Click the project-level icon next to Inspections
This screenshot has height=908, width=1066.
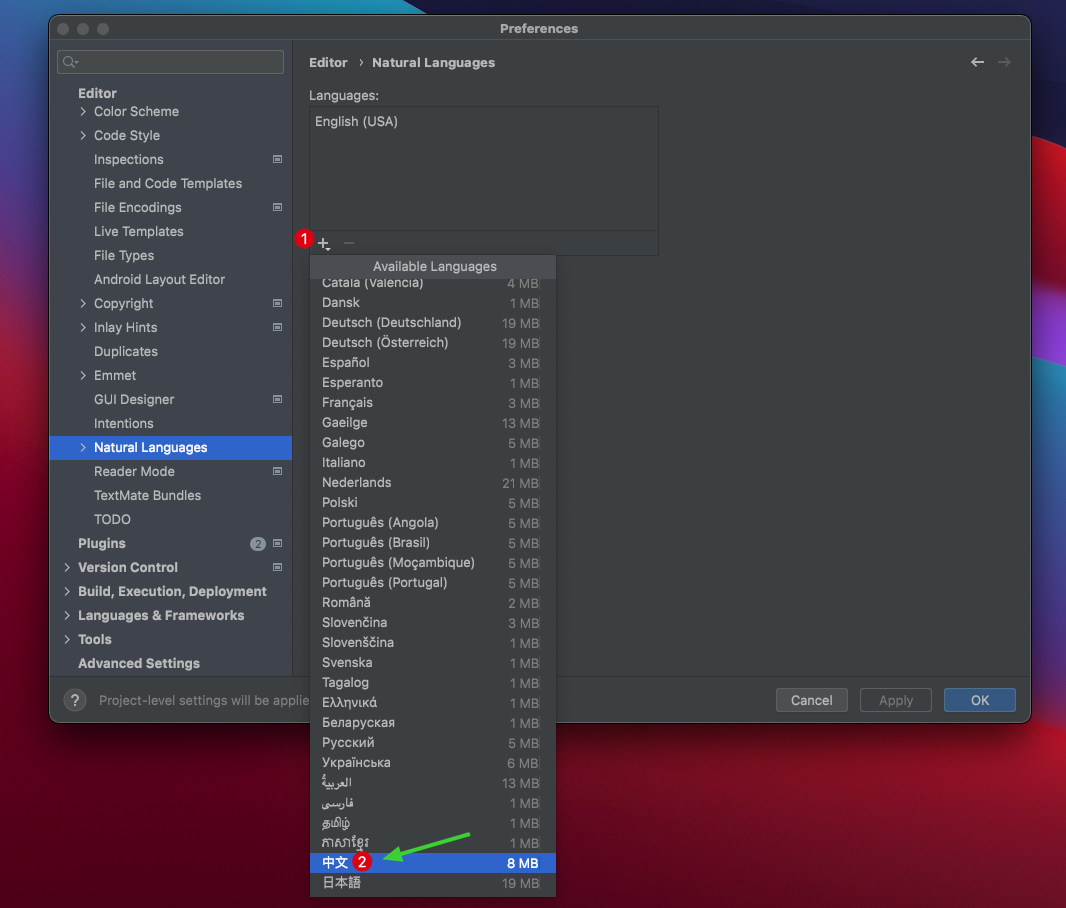click(277, 159)
